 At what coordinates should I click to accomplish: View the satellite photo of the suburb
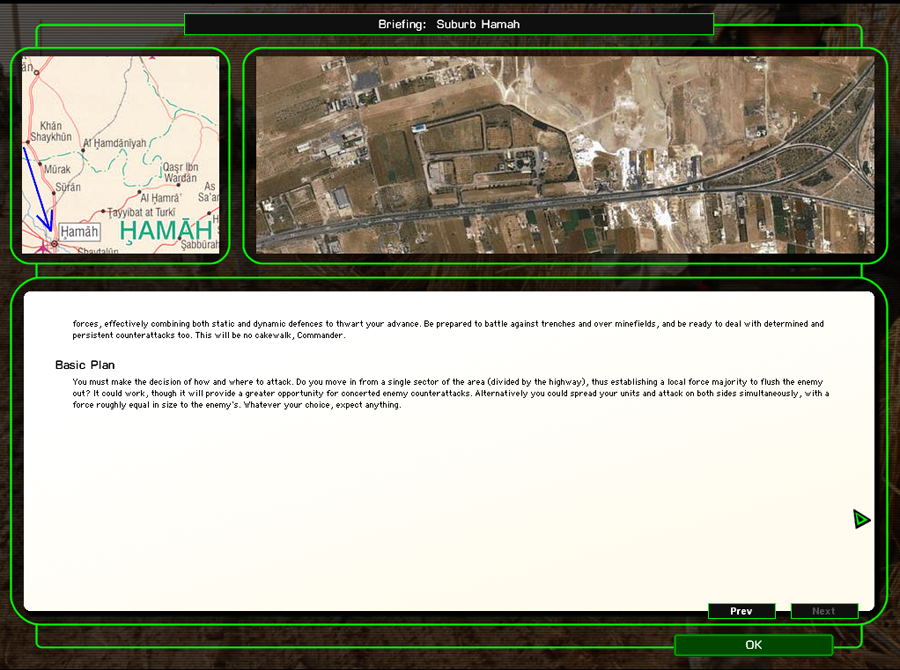[565, 154]
